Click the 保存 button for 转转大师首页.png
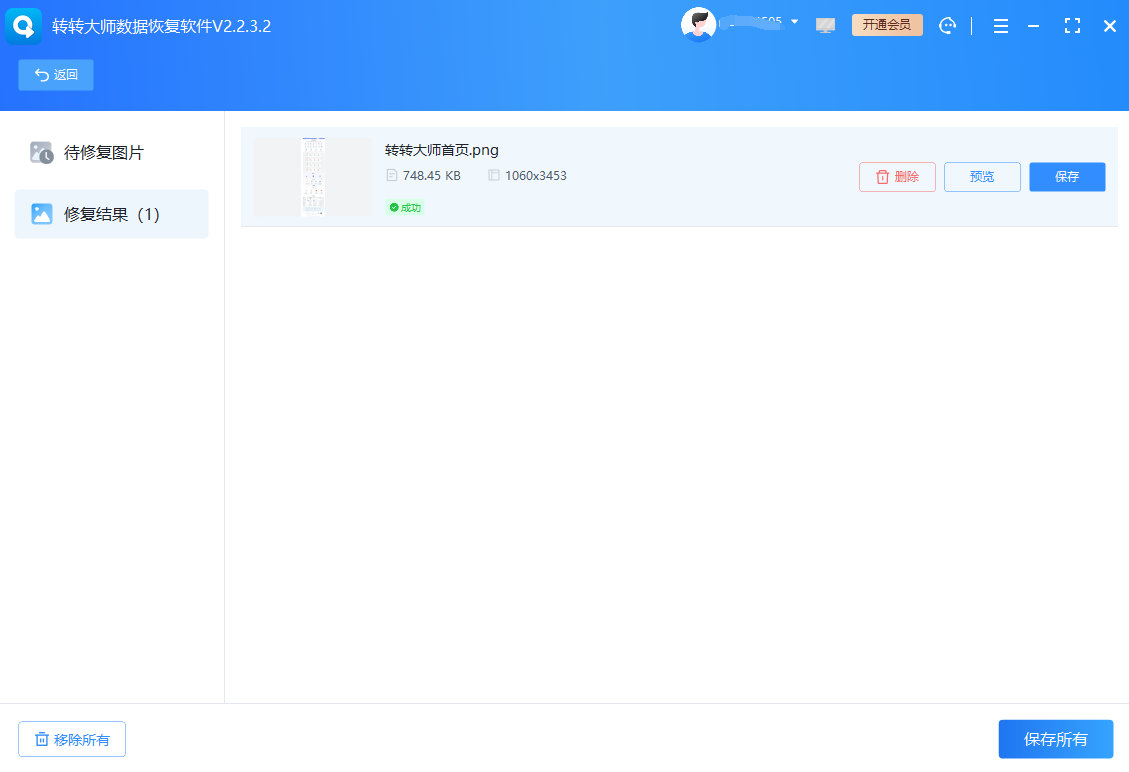1129x772 pixels. (x=1067, y=176)
